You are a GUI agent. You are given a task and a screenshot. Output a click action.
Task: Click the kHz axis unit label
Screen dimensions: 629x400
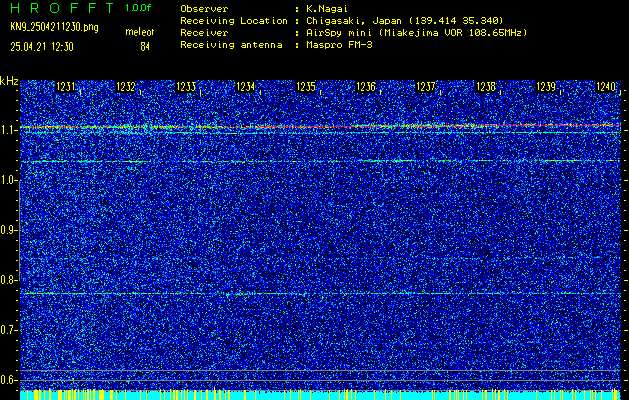pos(9,81)
